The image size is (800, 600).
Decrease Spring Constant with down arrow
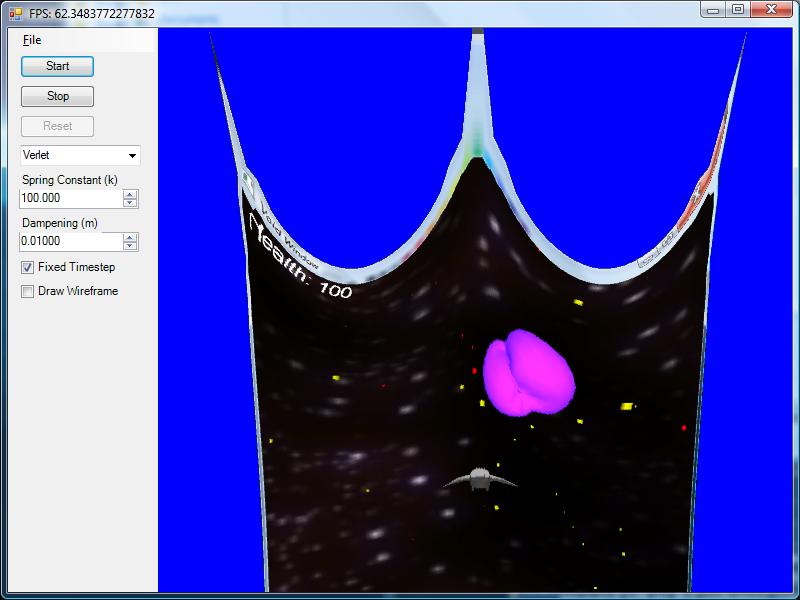tap(130, 203)
